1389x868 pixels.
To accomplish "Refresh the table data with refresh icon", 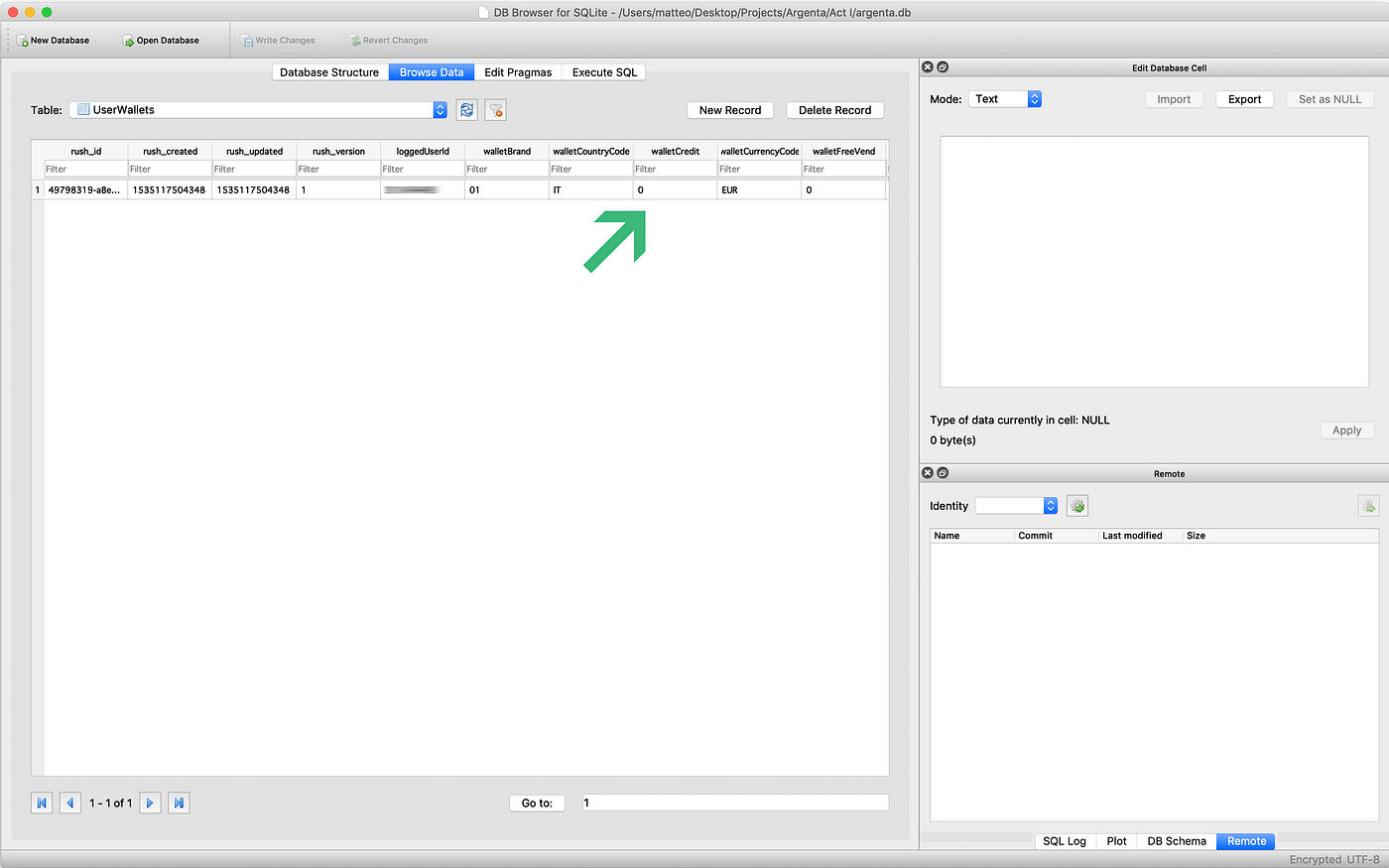I will [467, 110].
